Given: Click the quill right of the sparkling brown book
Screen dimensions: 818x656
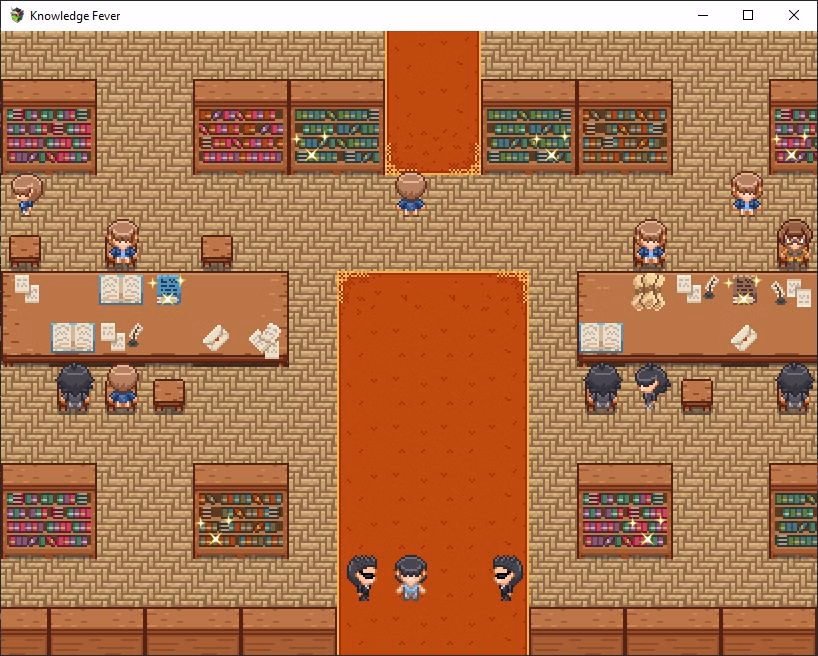Looking at the screenshot, I should [x=778, y=292].
